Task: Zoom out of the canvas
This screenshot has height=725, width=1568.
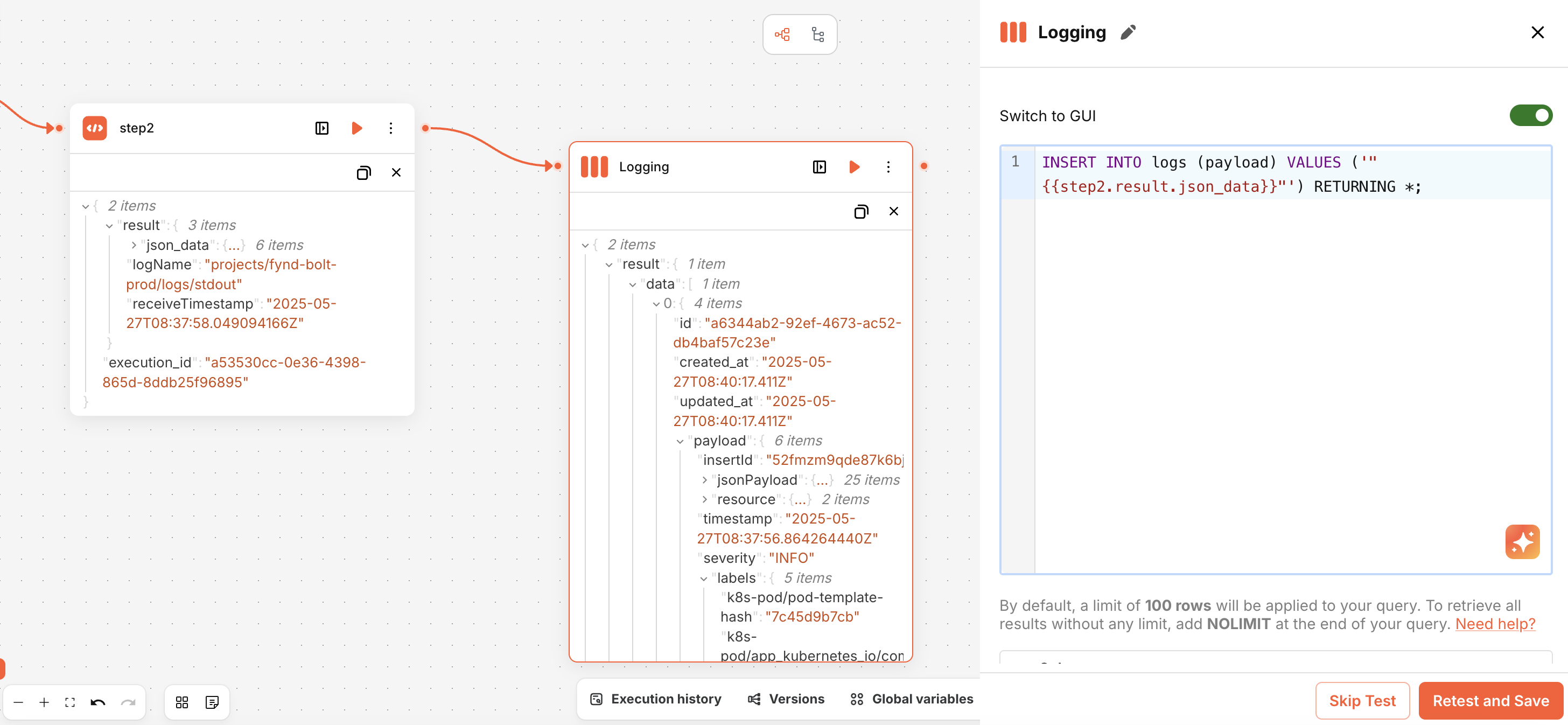Action: [18, 702]
